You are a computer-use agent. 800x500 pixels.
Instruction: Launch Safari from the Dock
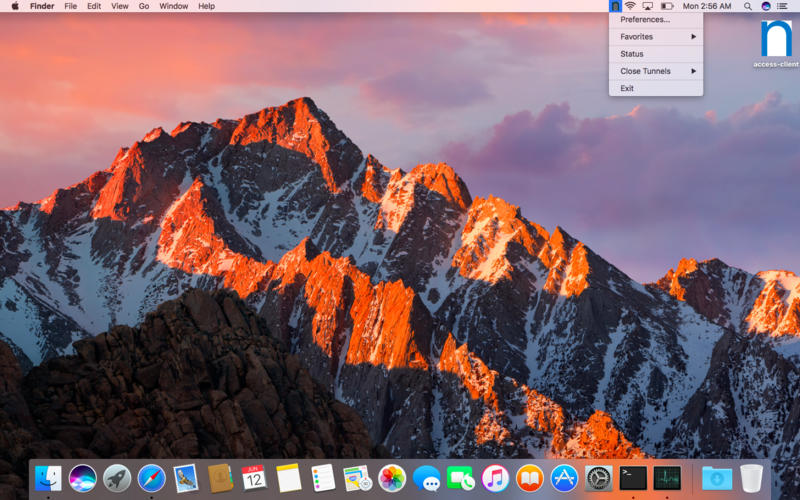point(152,479)
